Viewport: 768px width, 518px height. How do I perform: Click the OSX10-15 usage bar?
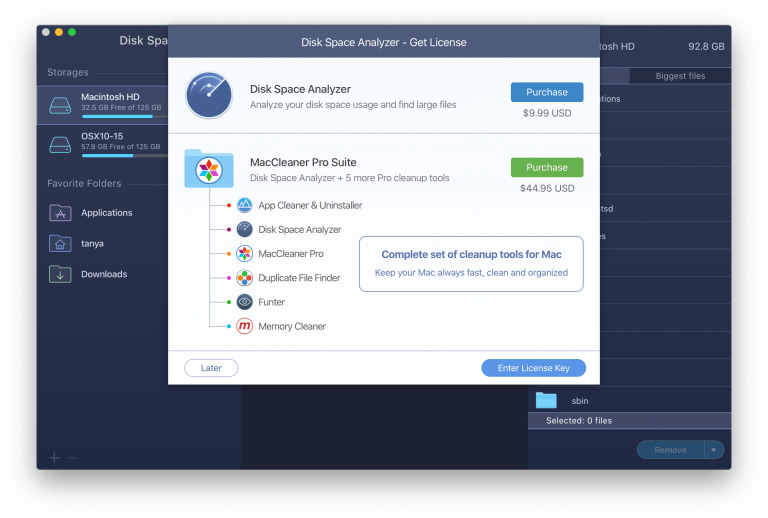pos(125,156)
